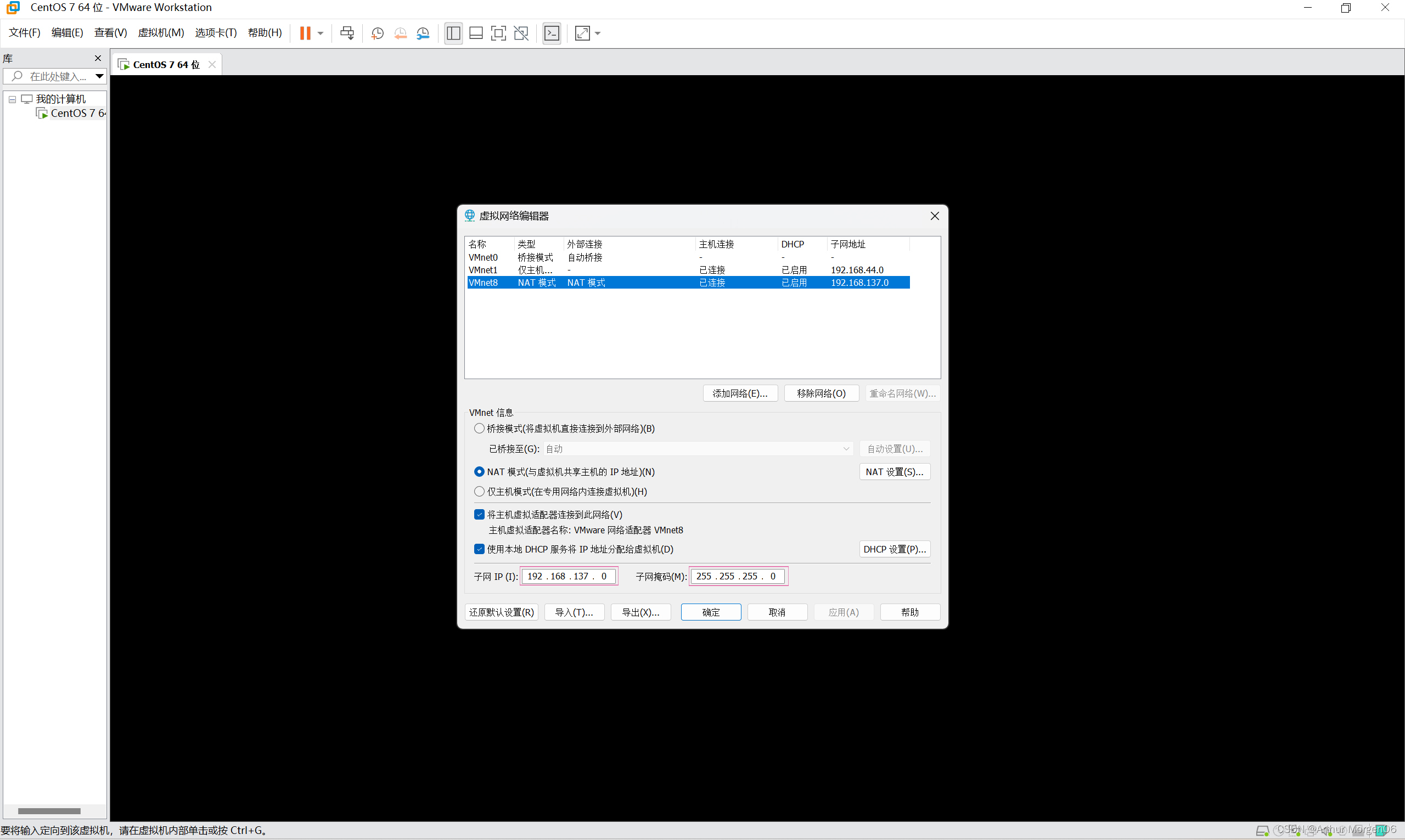Viewport: 1405px width, 840px height.
Task: Open the stretch display dropdown arrow
Action: 598,33
